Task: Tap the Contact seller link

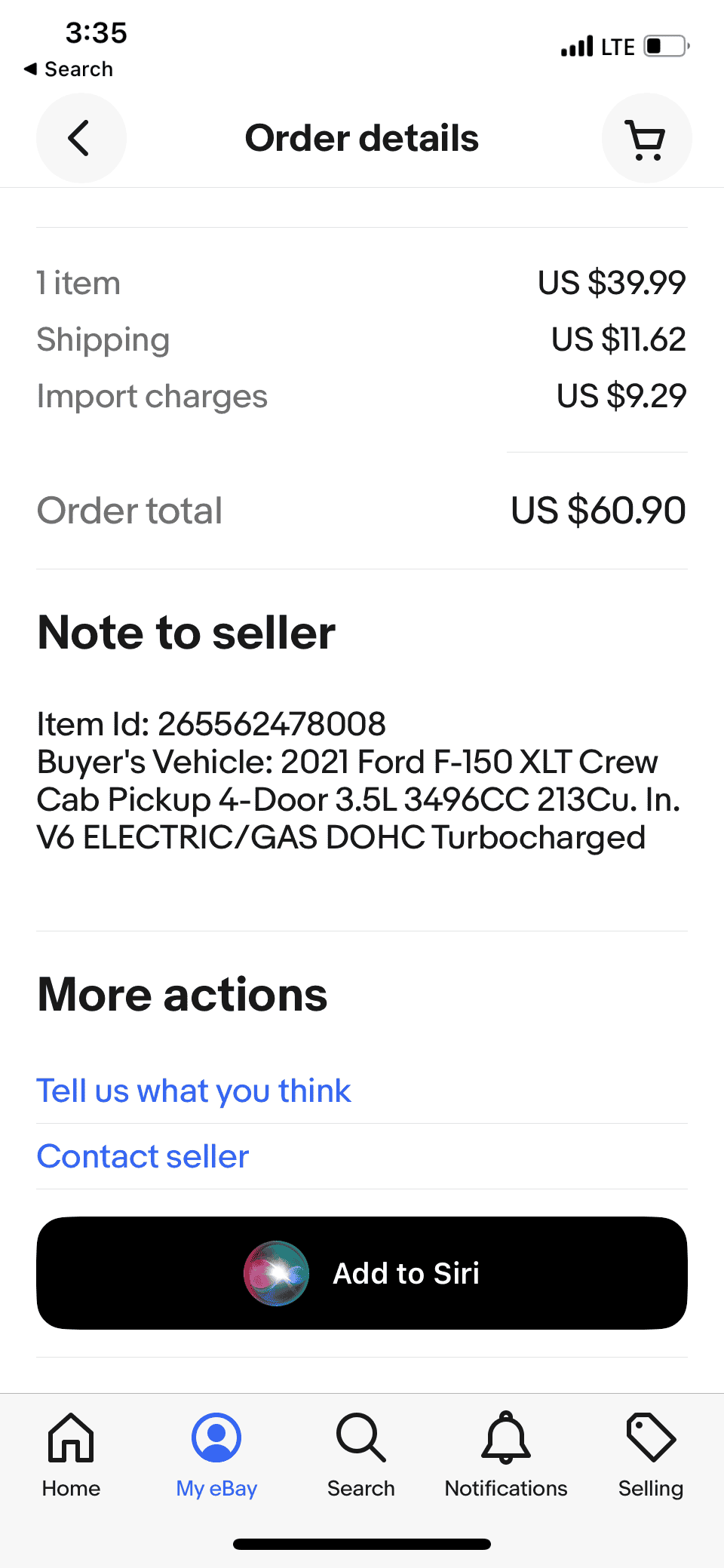Action: [143, 1156]
